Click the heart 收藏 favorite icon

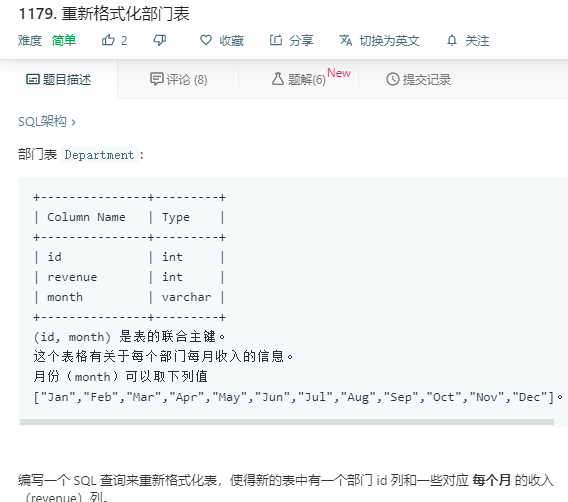click(x=206, y=40)
